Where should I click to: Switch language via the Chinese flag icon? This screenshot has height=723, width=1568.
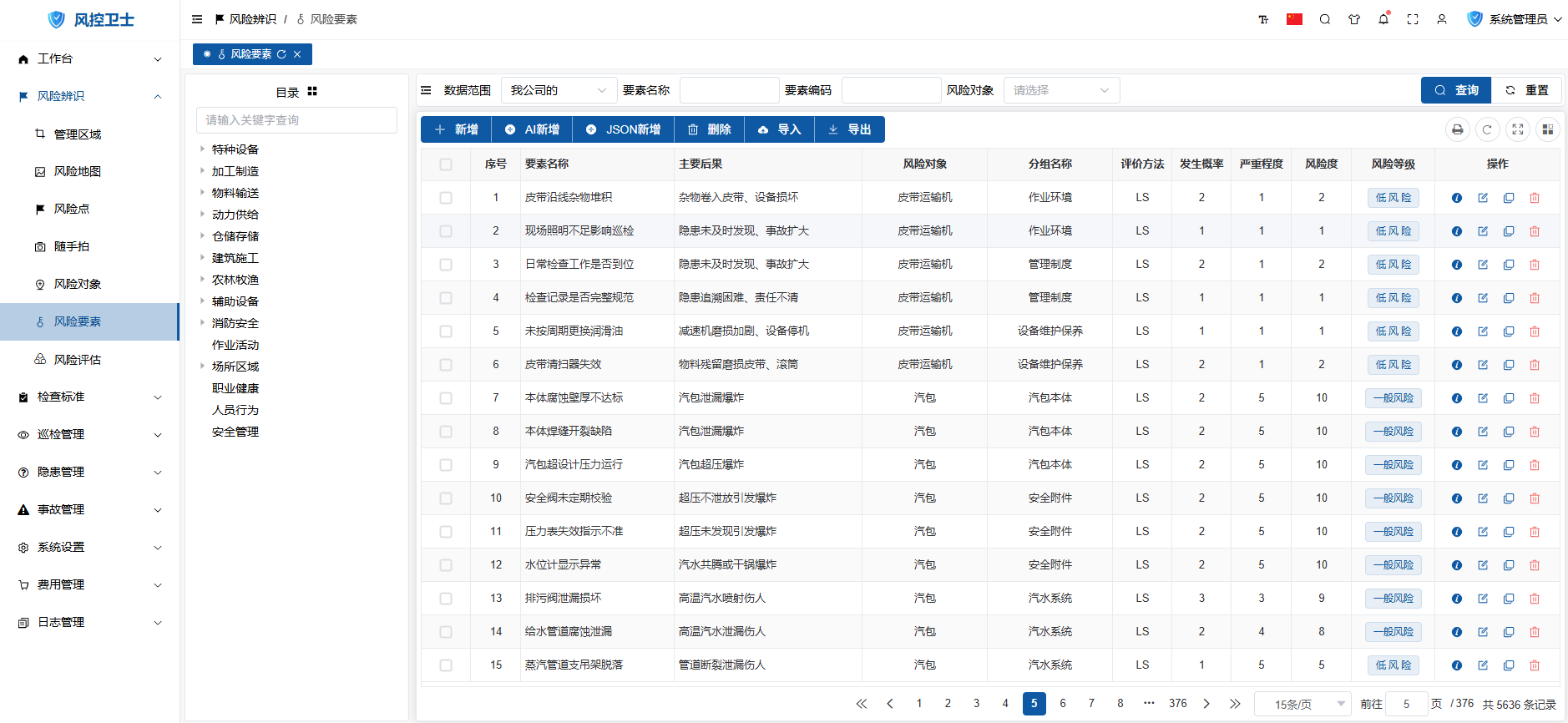click(1294, 19)
